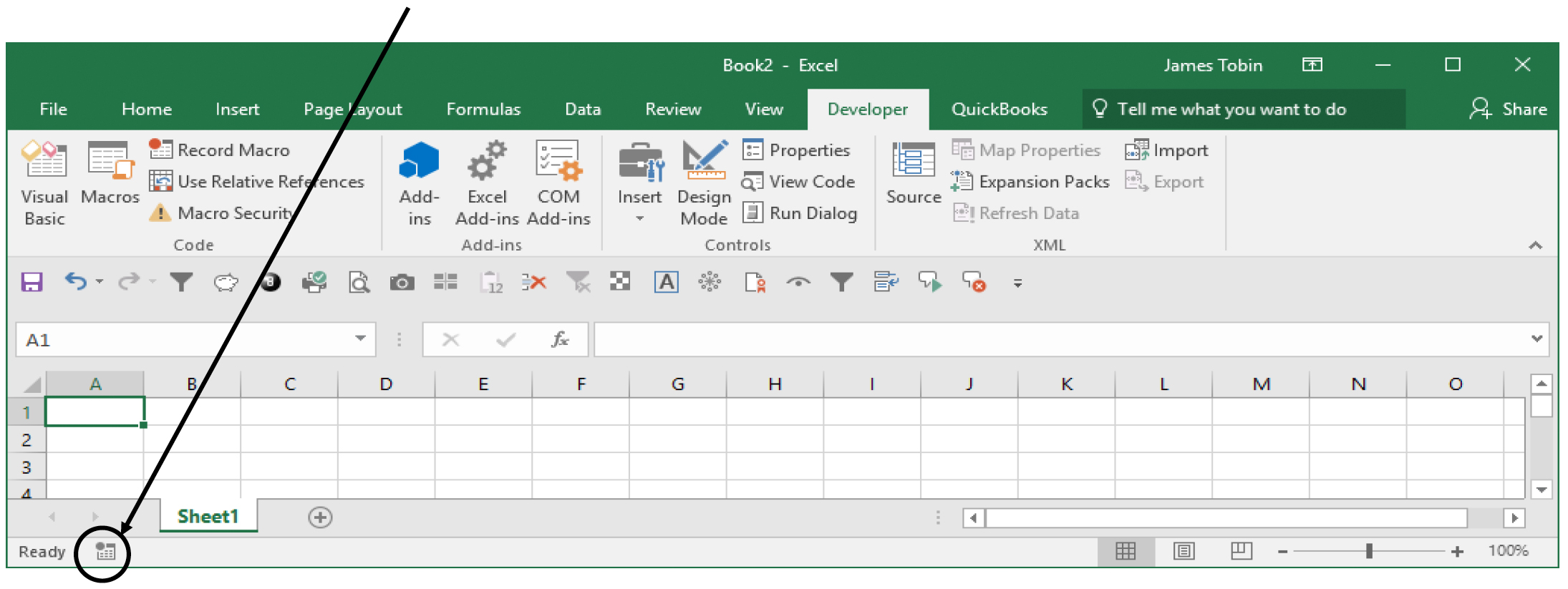The image size is (1568, 589).
Task: Click Import in XML group
Action: 1166,150
